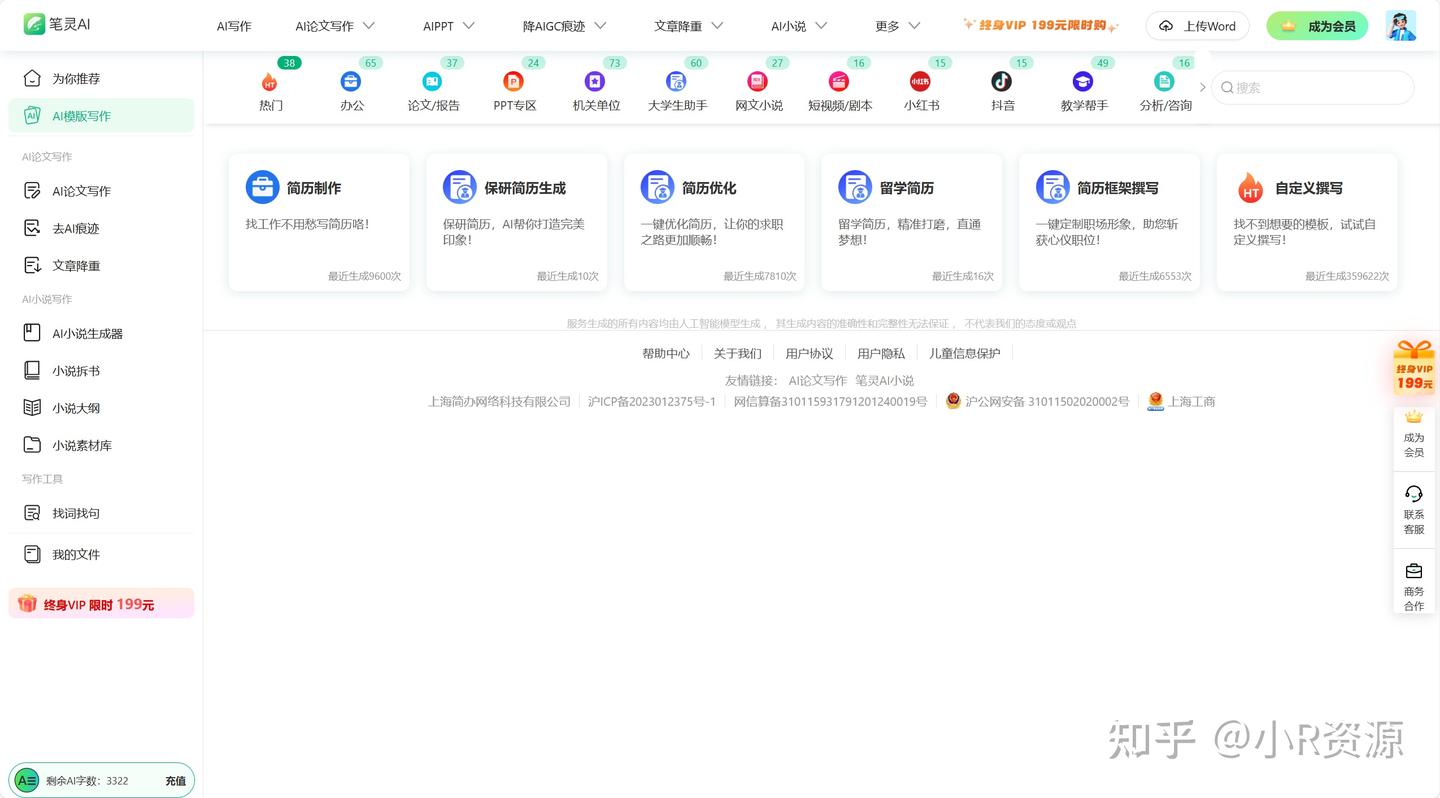Image resolution: width=1440 pixels, height=798 pixels.
Task: Click the 终身VIP 199元限时购 top promo
Action: point(1040,25)
